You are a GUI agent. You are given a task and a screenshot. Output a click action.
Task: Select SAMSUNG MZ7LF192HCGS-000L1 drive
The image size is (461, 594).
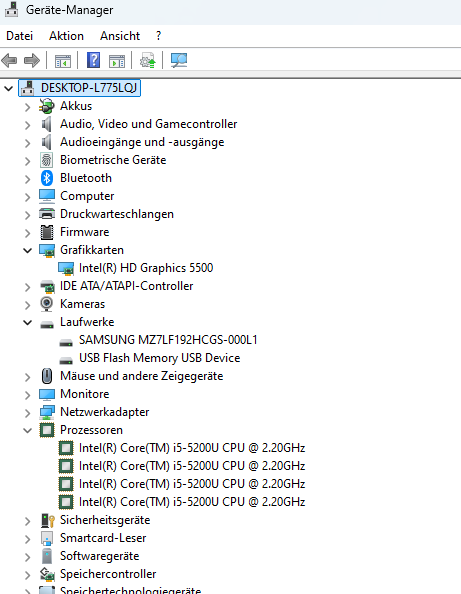click(168, 340)
